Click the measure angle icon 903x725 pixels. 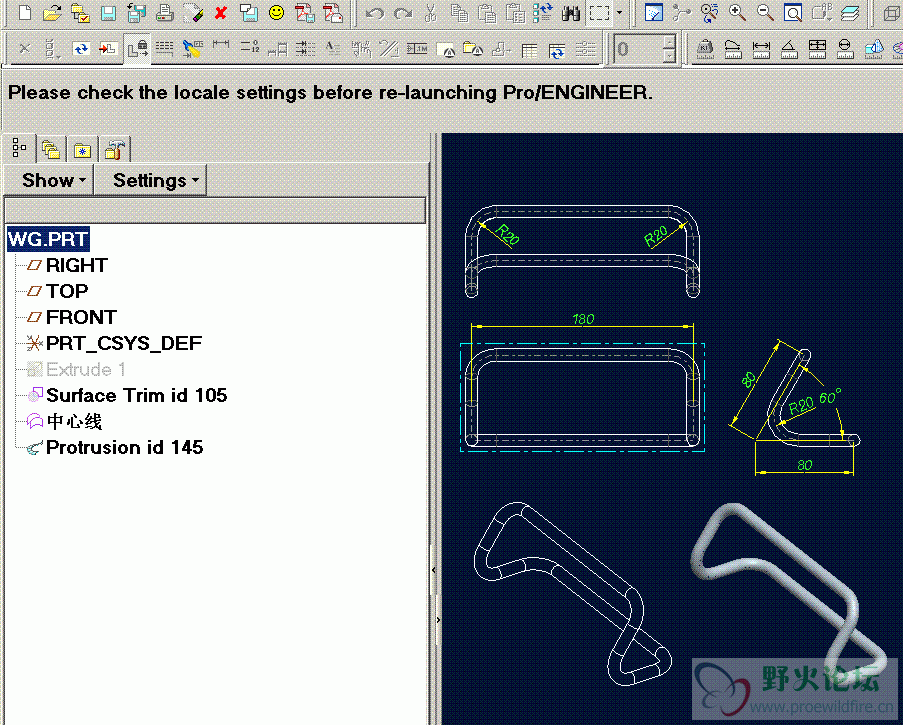[x=789, y=50]
